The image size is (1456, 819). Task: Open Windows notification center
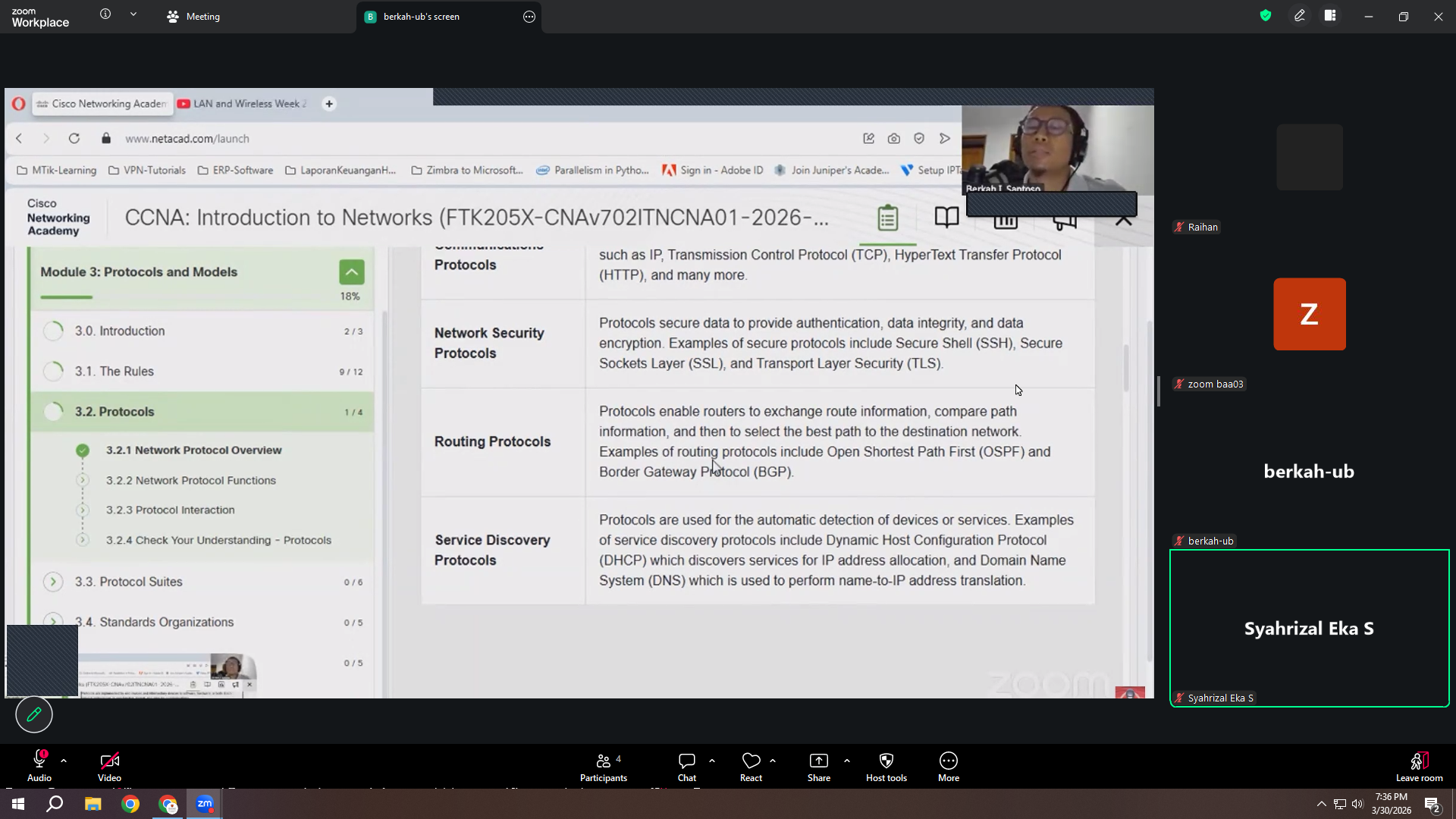(1432, 804)
